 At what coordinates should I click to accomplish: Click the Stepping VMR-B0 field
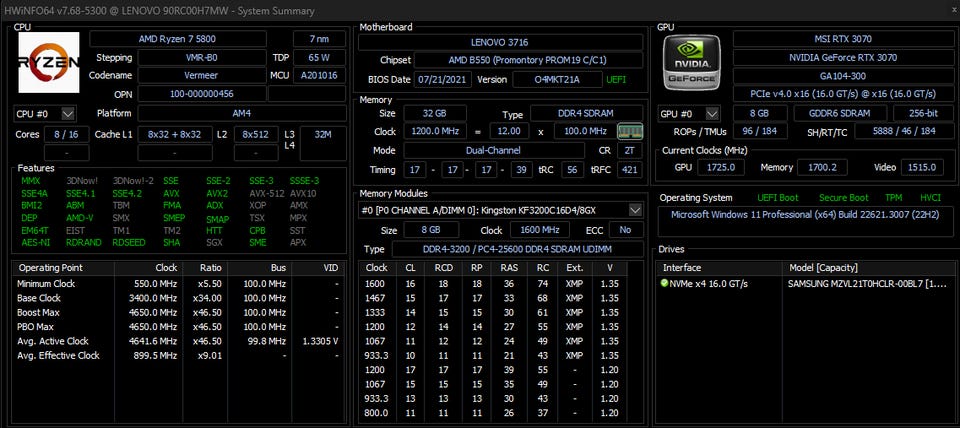(201, 58)
